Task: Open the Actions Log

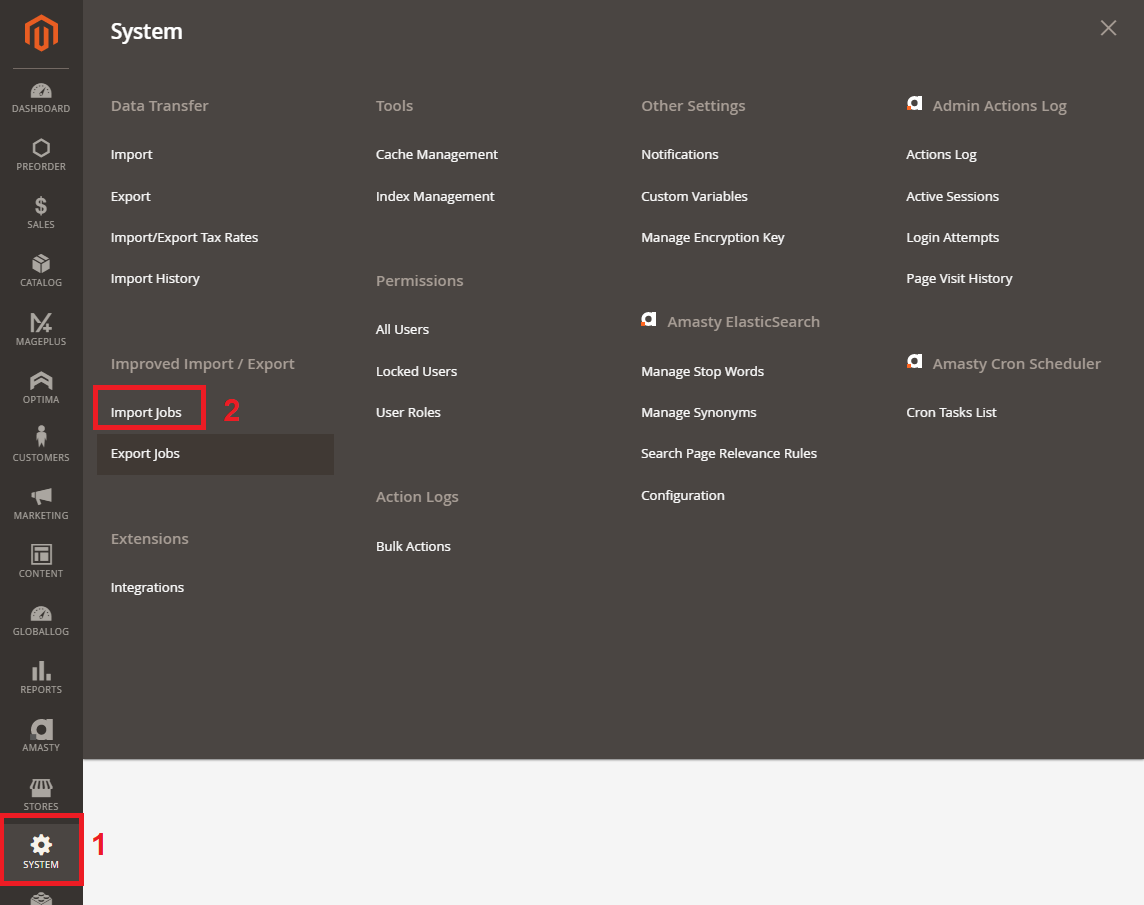Action: point(941,155)
